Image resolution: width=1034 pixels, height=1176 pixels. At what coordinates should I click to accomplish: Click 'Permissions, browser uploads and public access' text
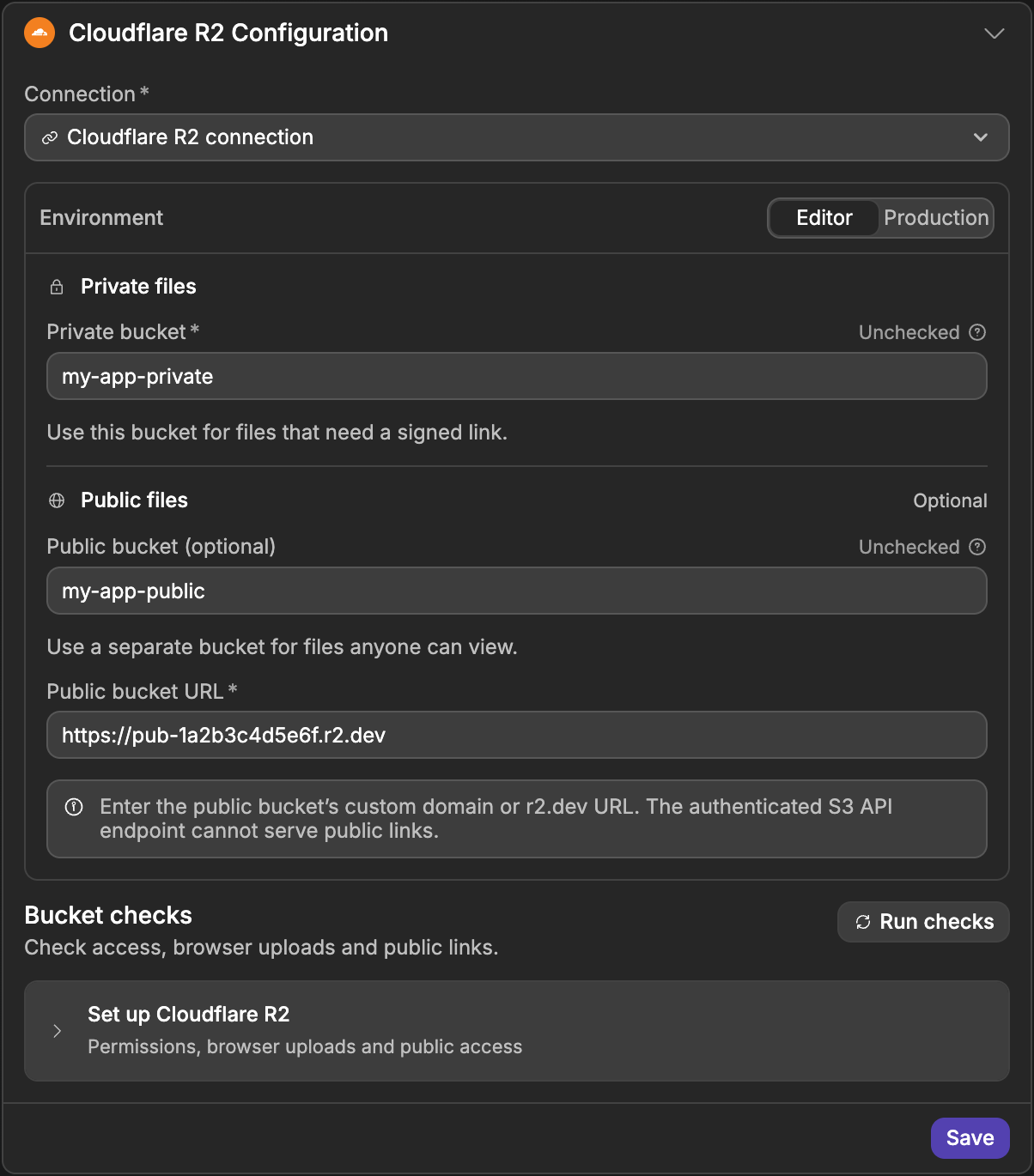pyautogui.click(x=305, y=1046)
